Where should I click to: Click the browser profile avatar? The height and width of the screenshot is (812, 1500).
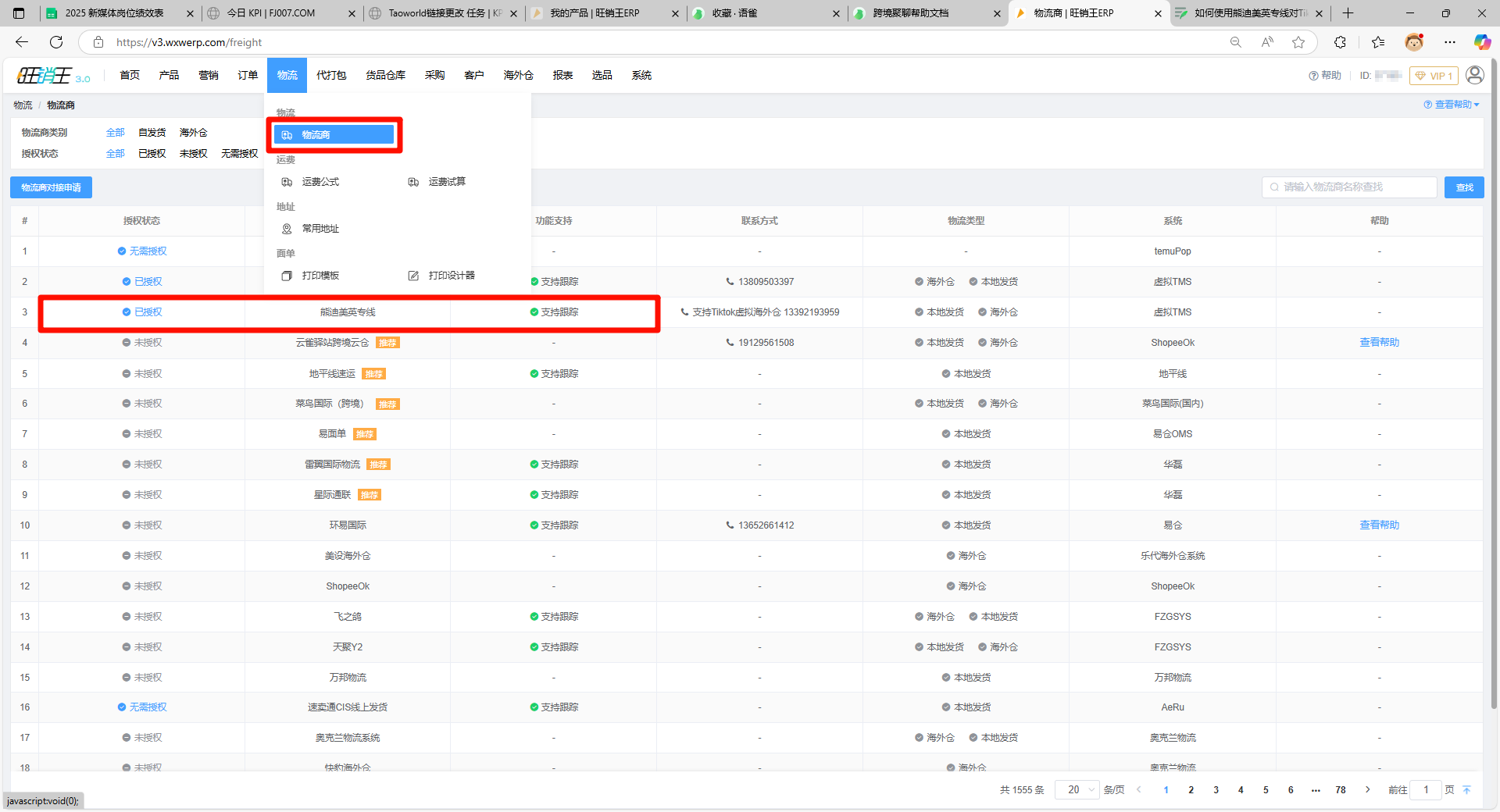(x=1414, y=42)
